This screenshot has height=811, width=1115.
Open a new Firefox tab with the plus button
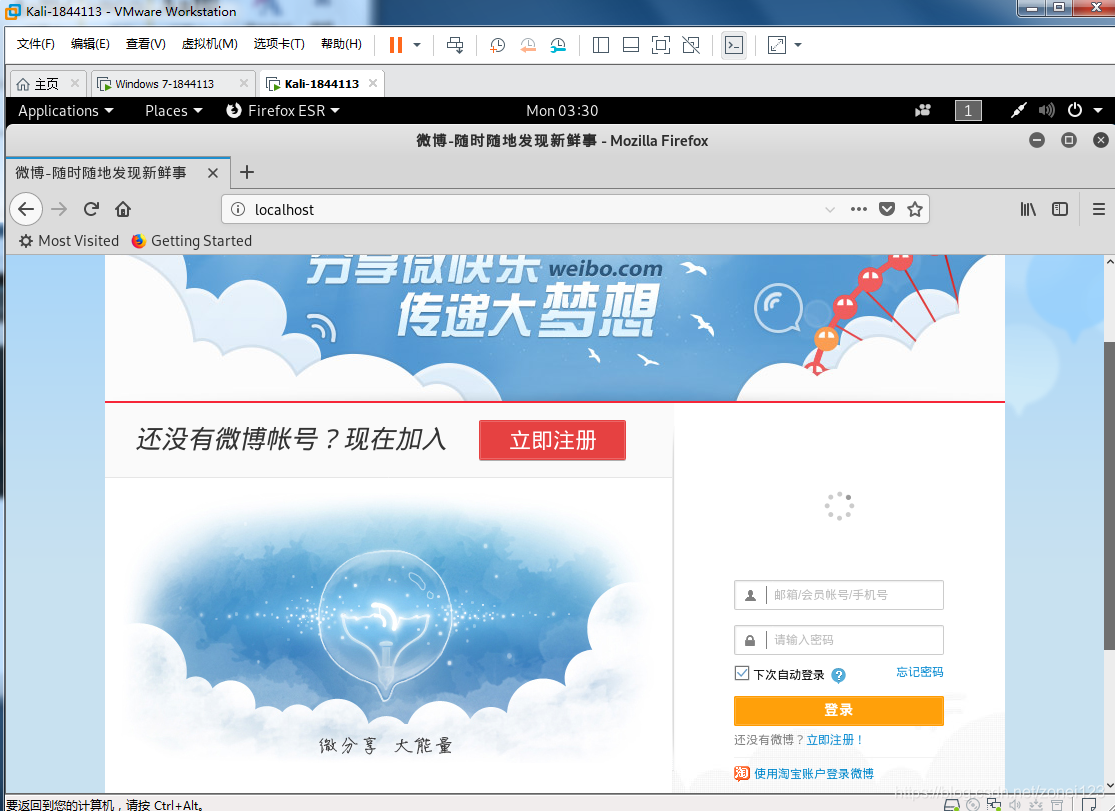pyautogui.click(x=247, y=172)
